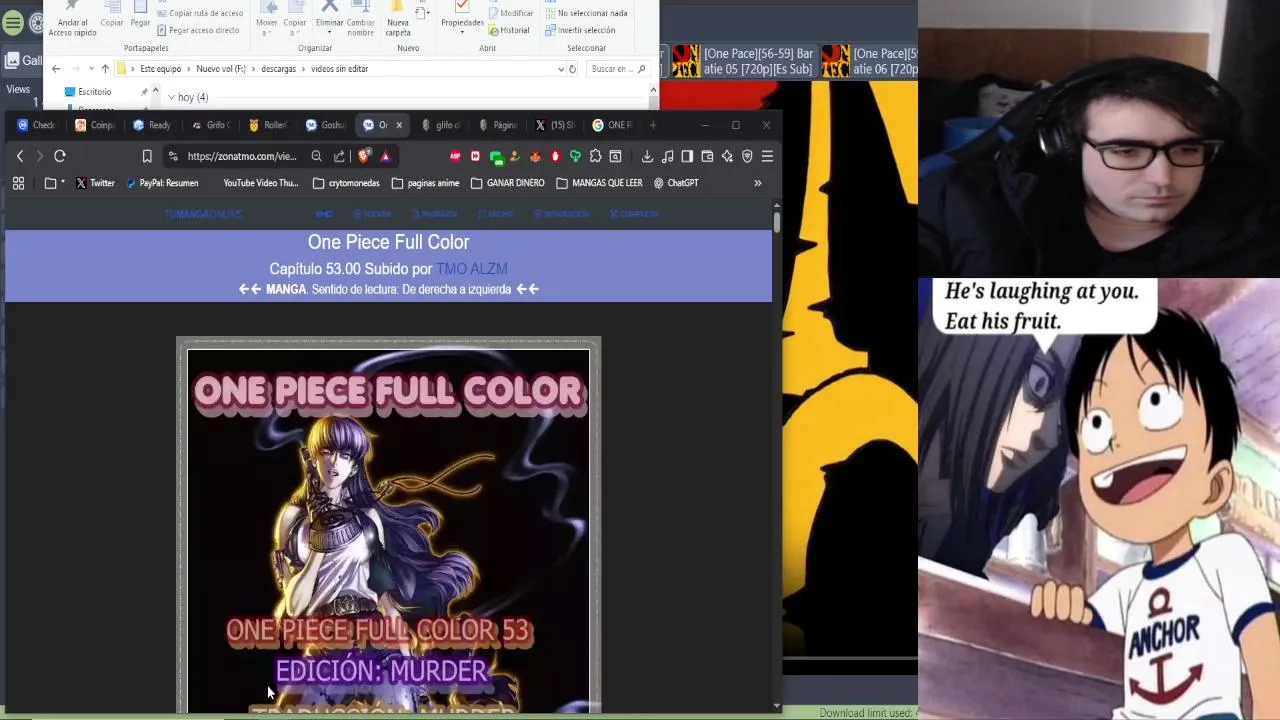
Task: Open the ChatGPT bookmark
Action: click(676, 183)
